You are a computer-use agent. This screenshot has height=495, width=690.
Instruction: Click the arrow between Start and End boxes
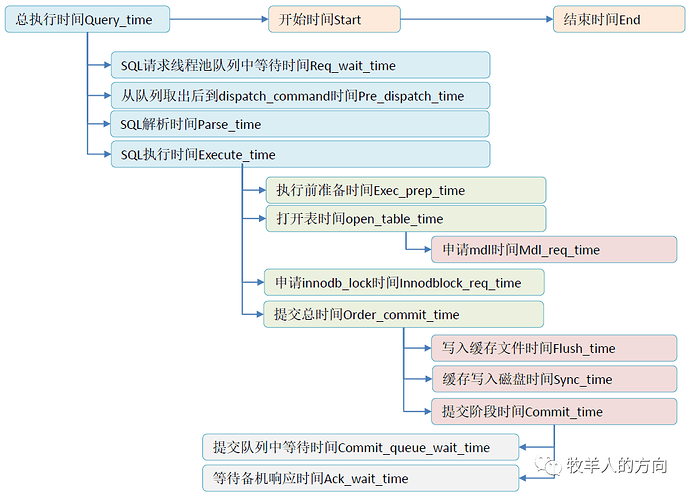475,19
